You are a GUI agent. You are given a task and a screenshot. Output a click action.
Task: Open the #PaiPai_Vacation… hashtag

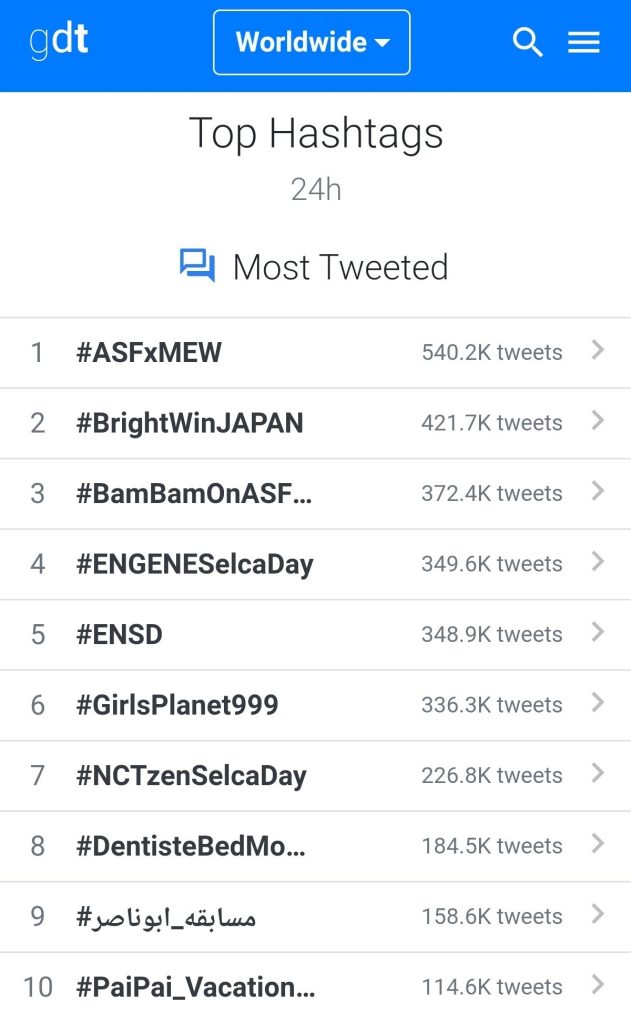click(196, 987)
